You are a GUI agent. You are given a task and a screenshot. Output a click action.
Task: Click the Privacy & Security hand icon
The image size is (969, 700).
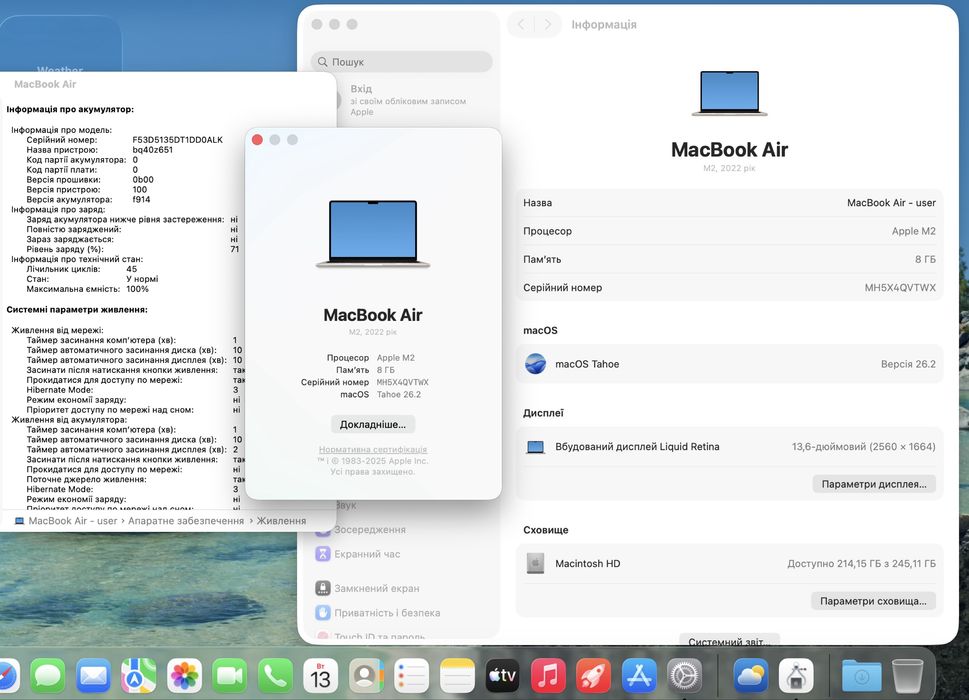point(323,613)
